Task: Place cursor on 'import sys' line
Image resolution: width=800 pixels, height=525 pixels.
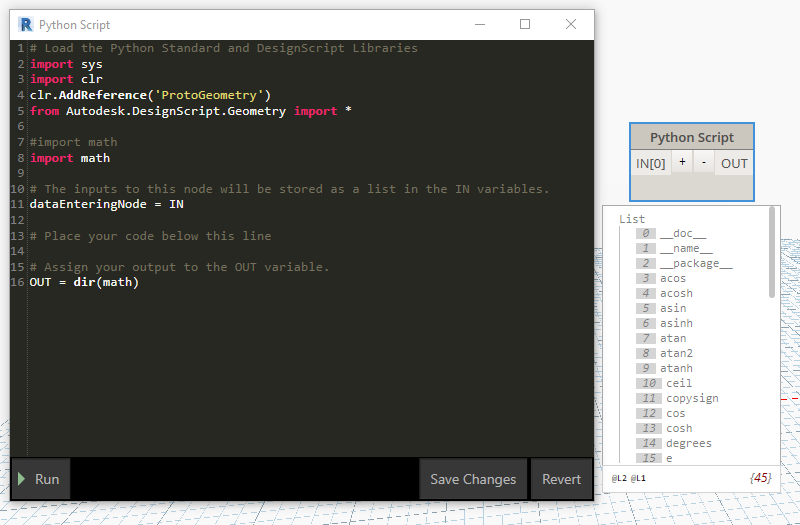Action: tap(66, 64)
